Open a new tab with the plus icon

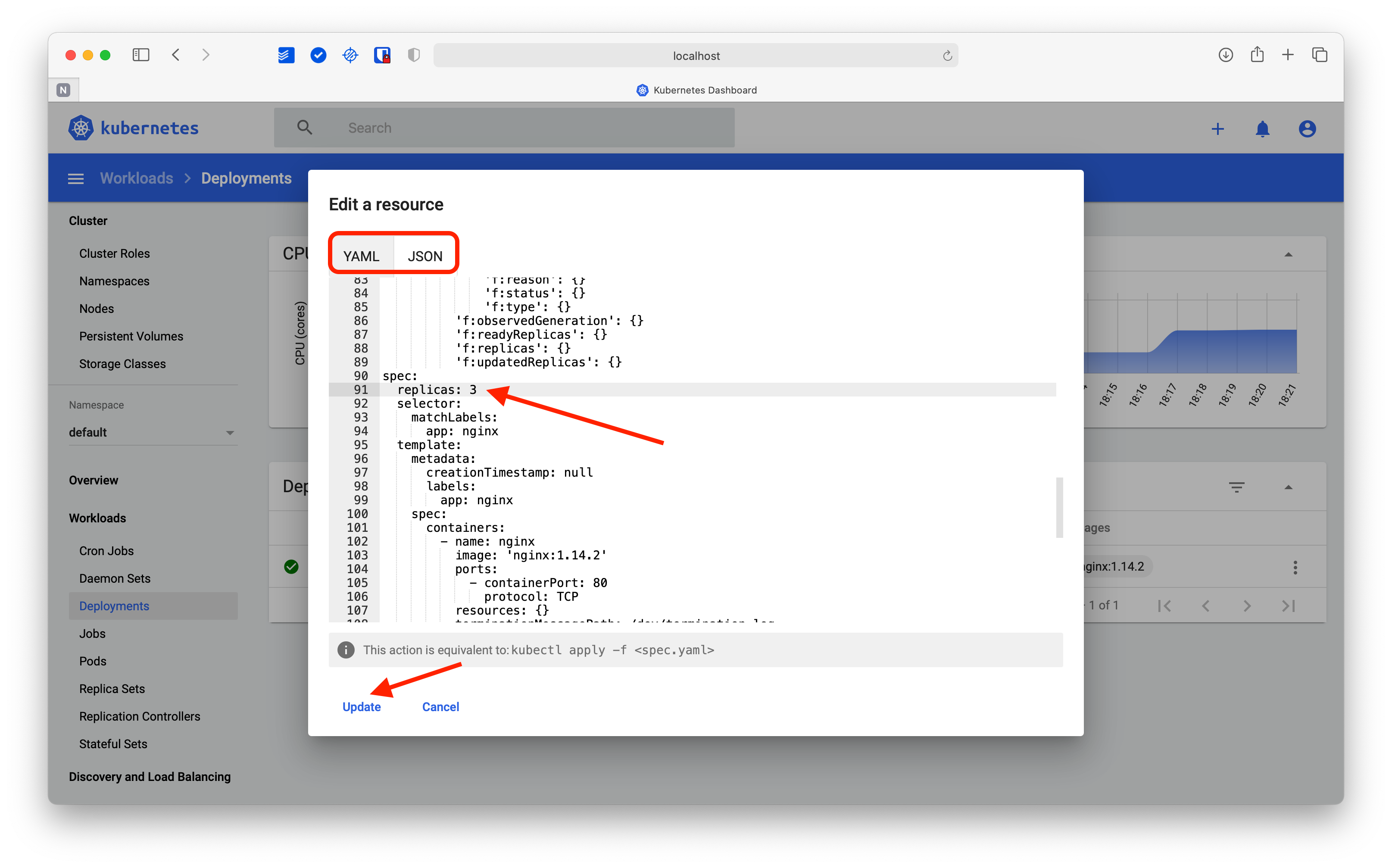(1288, 55)
